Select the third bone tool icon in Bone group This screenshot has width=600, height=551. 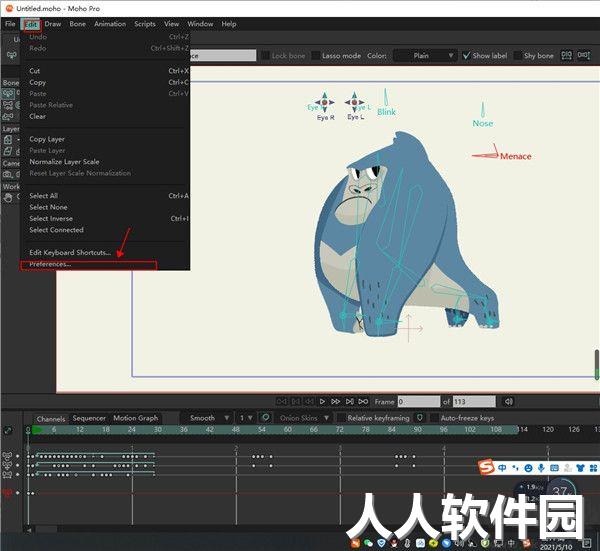point(8,116)
